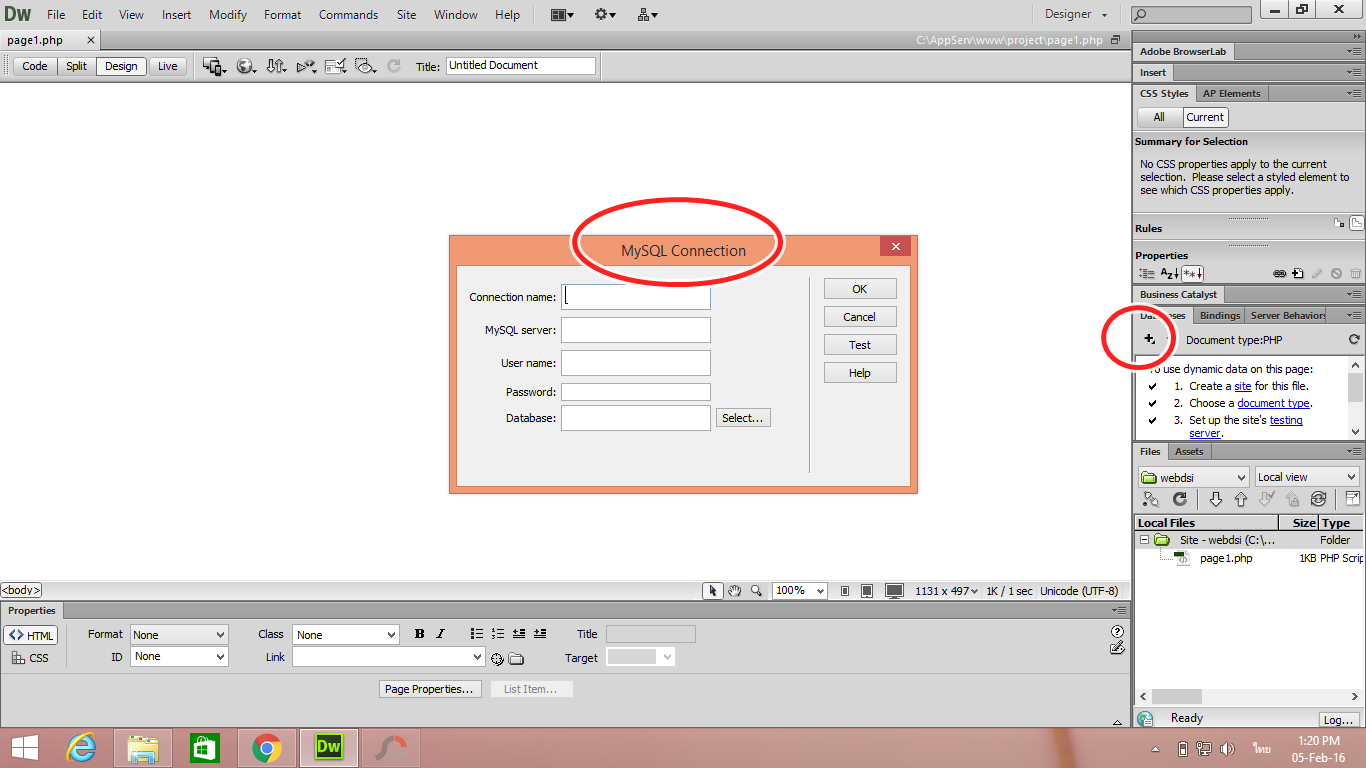Open the Multiscreen preview toolbar icon
Image resolution: width=1366 pixels, height=768 pixels.
[x=214, y=66]
